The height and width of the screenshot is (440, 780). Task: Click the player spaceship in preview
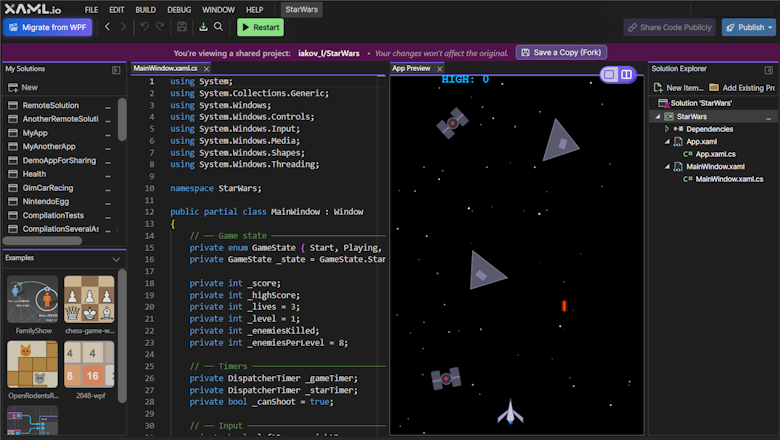510,412
